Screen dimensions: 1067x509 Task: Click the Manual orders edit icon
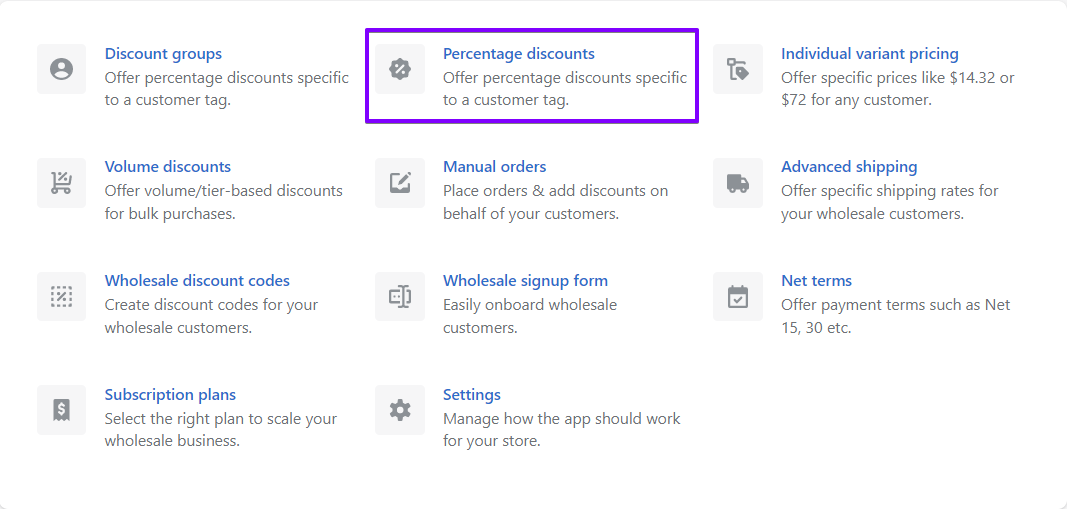point(399,182)
